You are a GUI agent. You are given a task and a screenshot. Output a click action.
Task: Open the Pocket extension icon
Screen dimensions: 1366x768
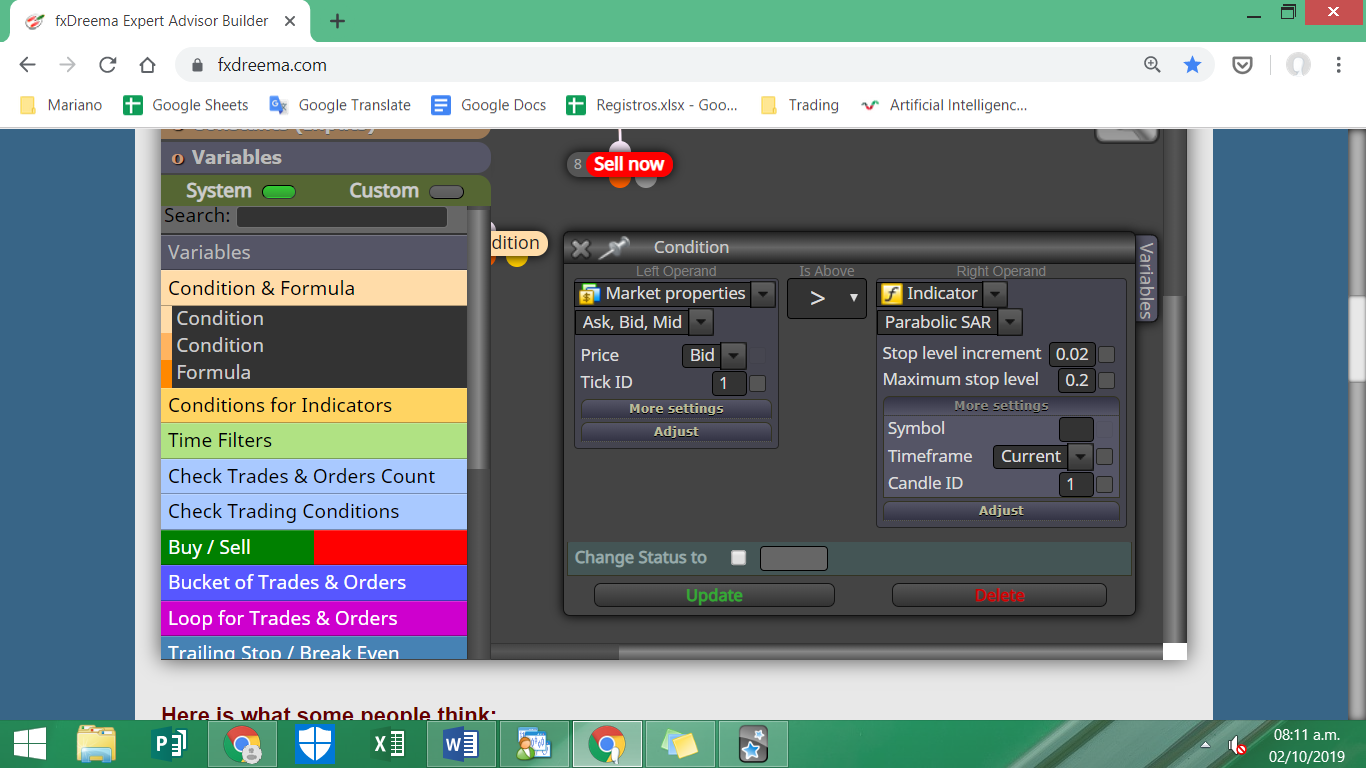point(1242,65)
